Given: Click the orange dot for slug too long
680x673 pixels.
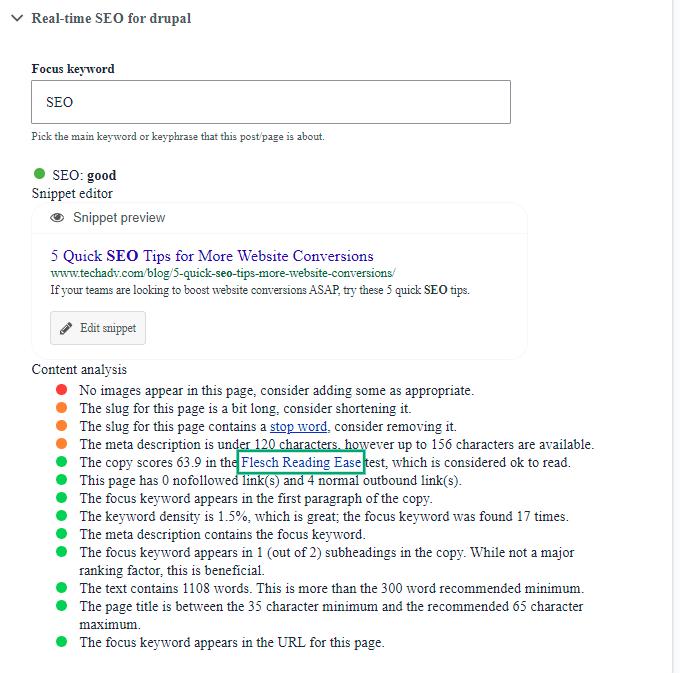Looking at the screenshot, I should (x=62, y=408).
